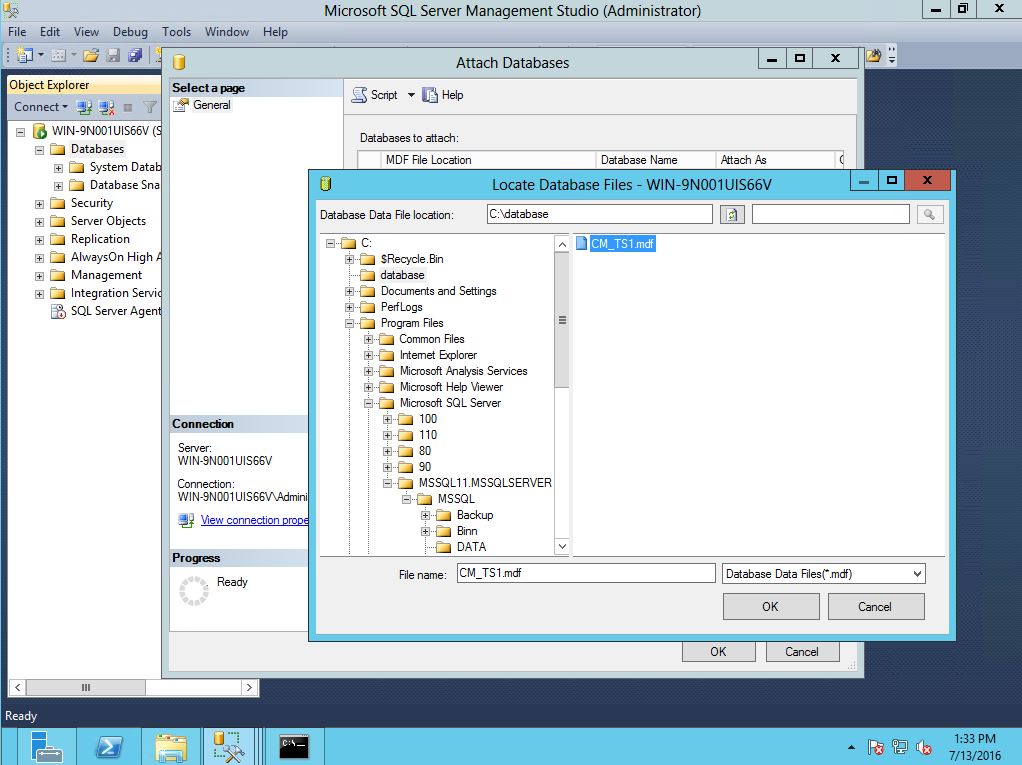Click the Action Center flag tray icon
This screenshot has height=765, width=1022.
click(876, 747)
